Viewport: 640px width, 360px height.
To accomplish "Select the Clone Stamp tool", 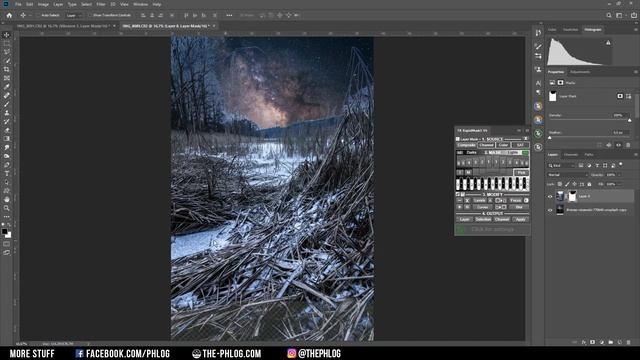I will (x=7, y=113).
